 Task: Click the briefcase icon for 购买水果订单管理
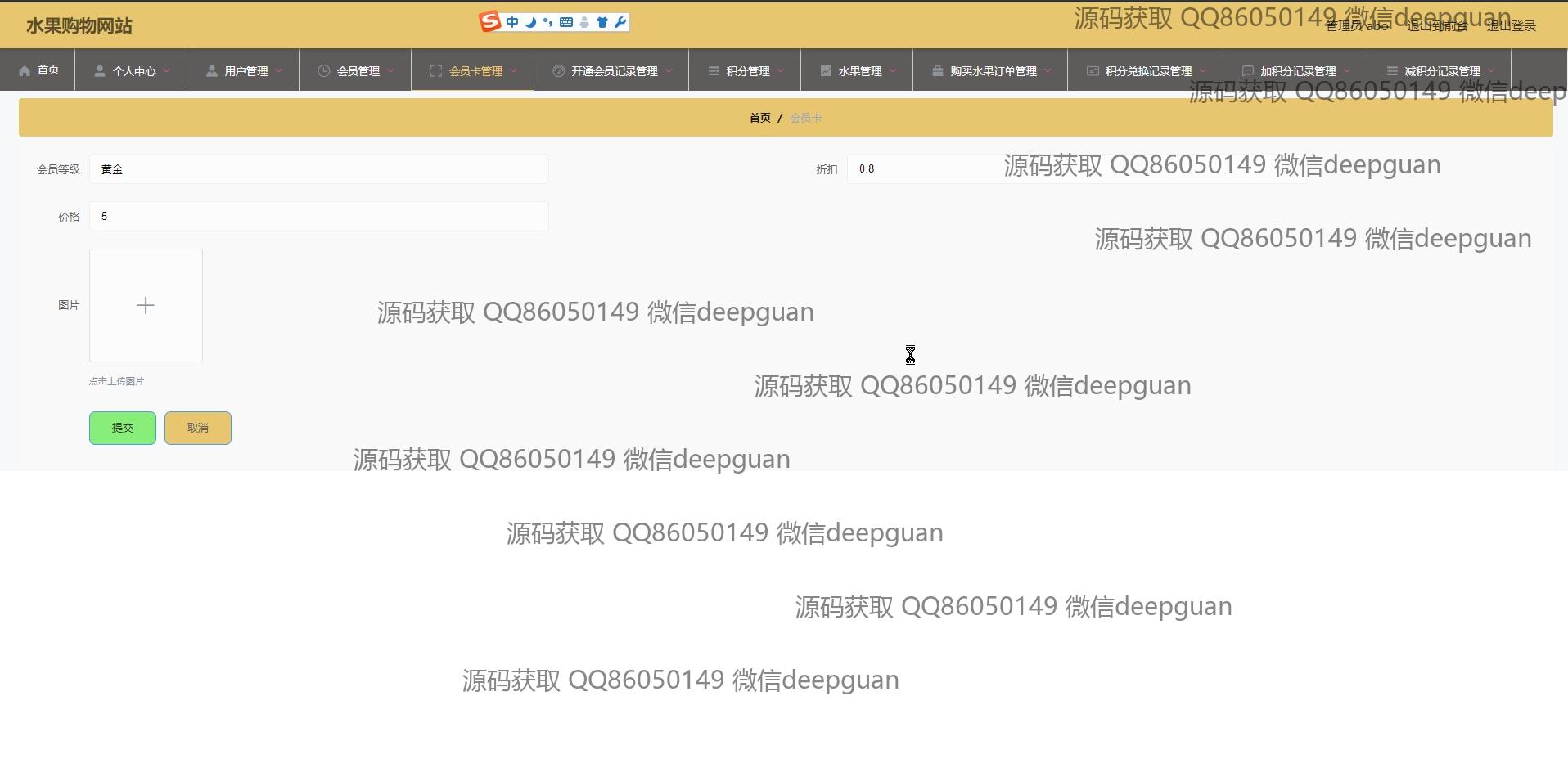pyautogui.click(x=937, y=71)
